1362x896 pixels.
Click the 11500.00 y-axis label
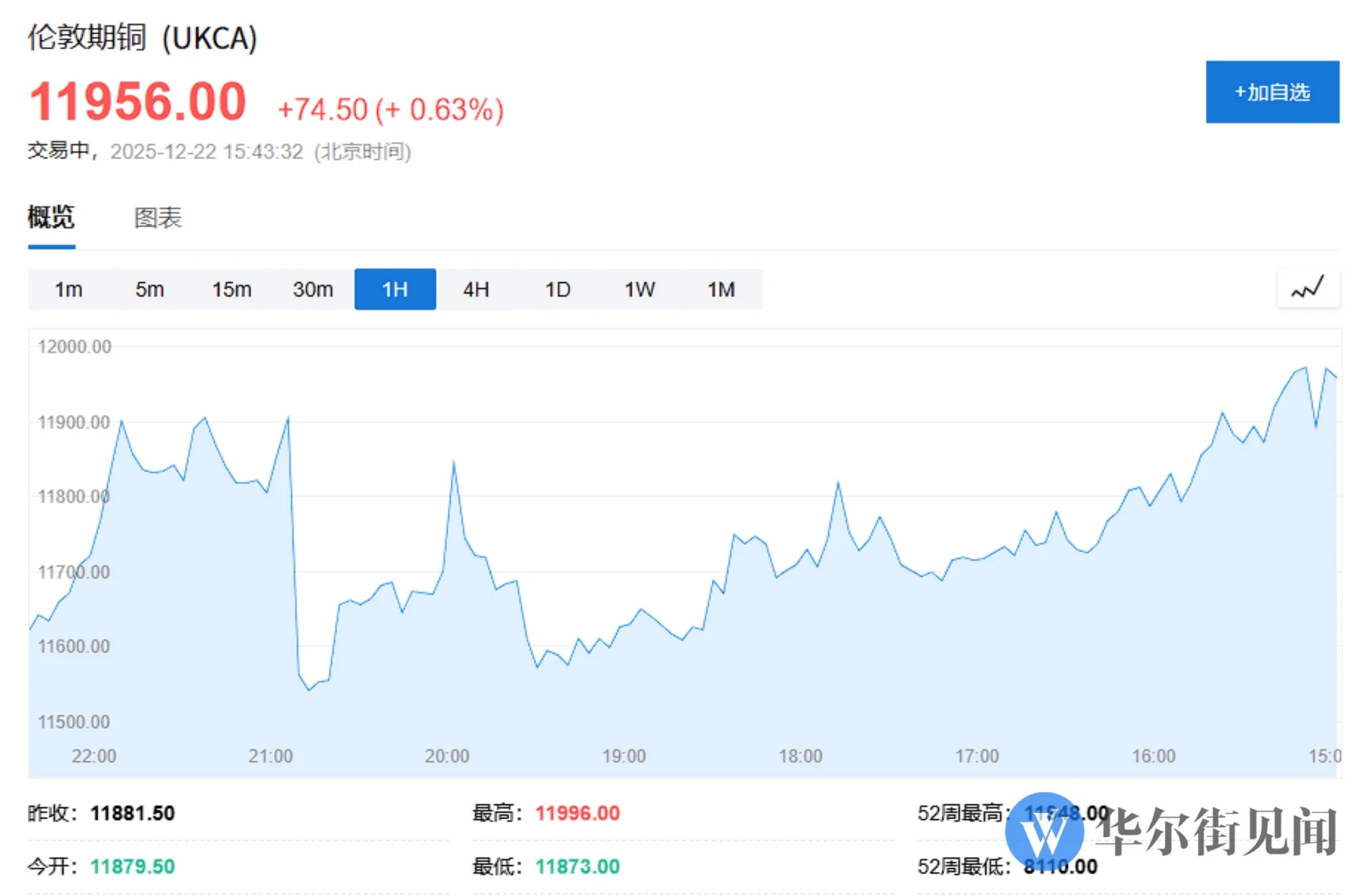74,722
